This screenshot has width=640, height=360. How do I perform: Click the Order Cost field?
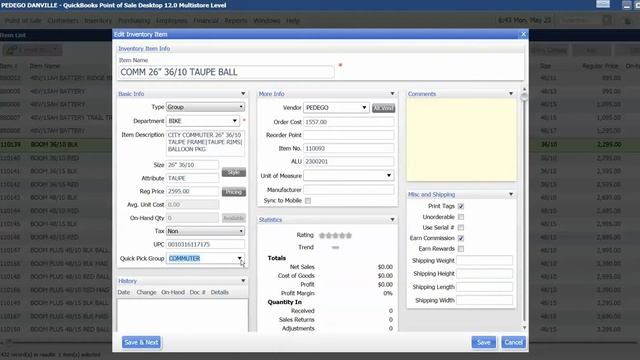pos(349,122)
